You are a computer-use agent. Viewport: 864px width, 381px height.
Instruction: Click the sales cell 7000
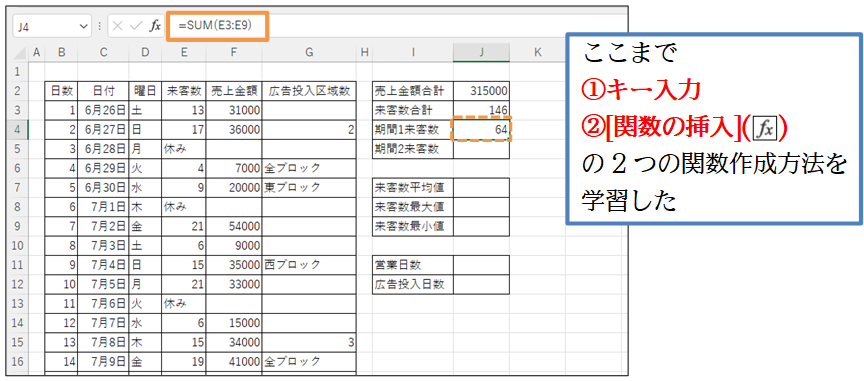pos(234,168)
